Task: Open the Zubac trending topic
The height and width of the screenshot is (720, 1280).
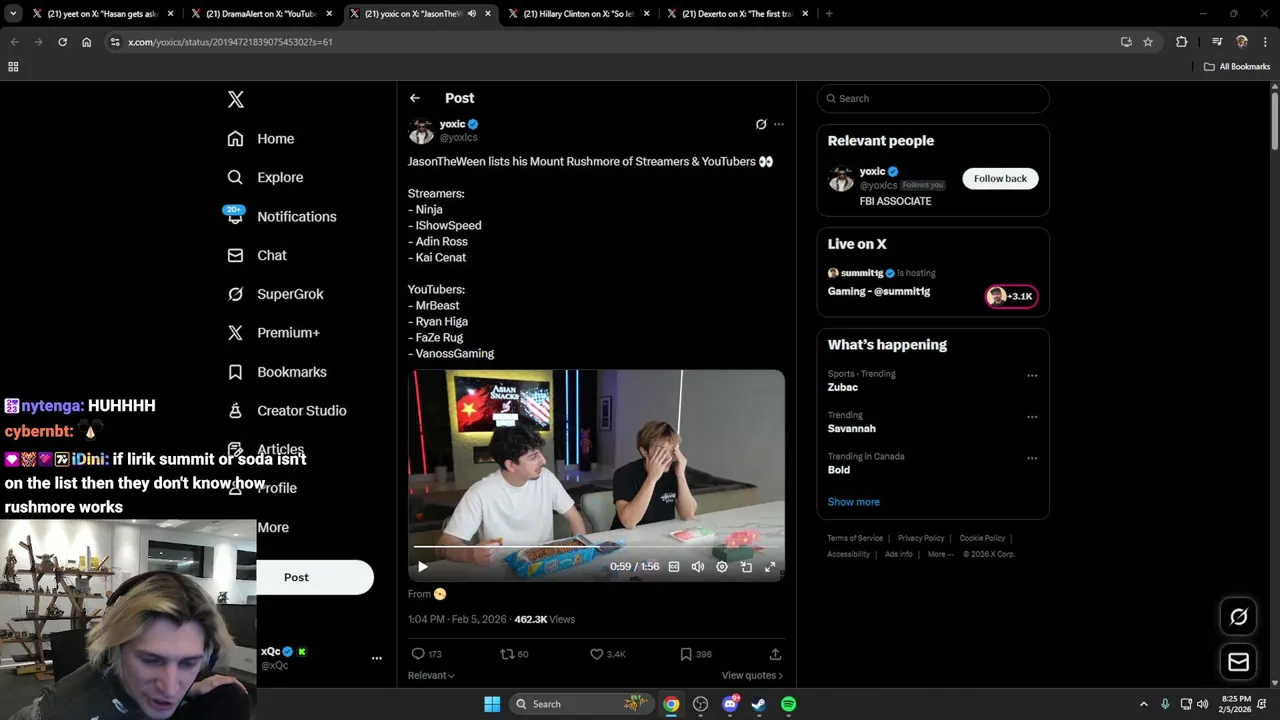Action: tap(843, 387)
